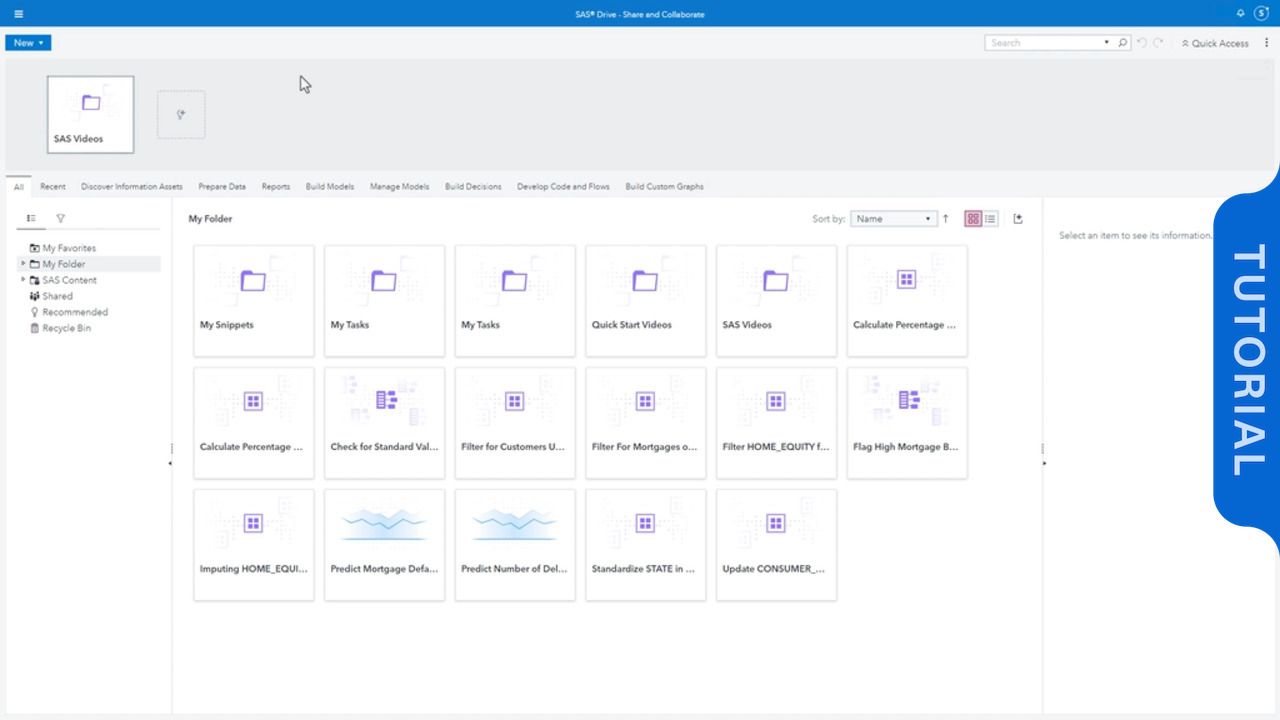
Task: Open the application menu hamburger icon
Action: tap(18, 13)
